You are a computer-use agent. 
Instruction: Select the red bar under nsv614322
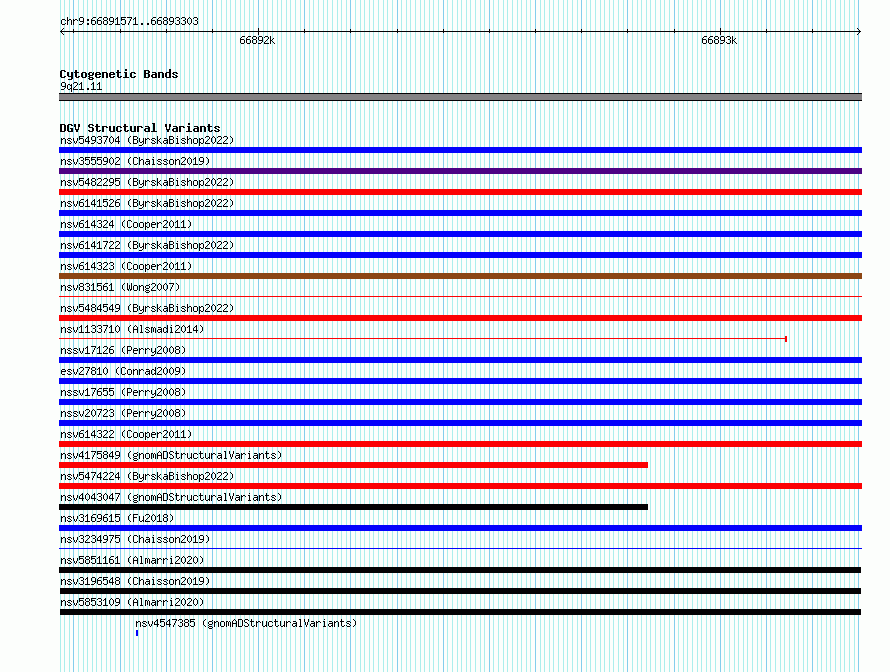460,444
